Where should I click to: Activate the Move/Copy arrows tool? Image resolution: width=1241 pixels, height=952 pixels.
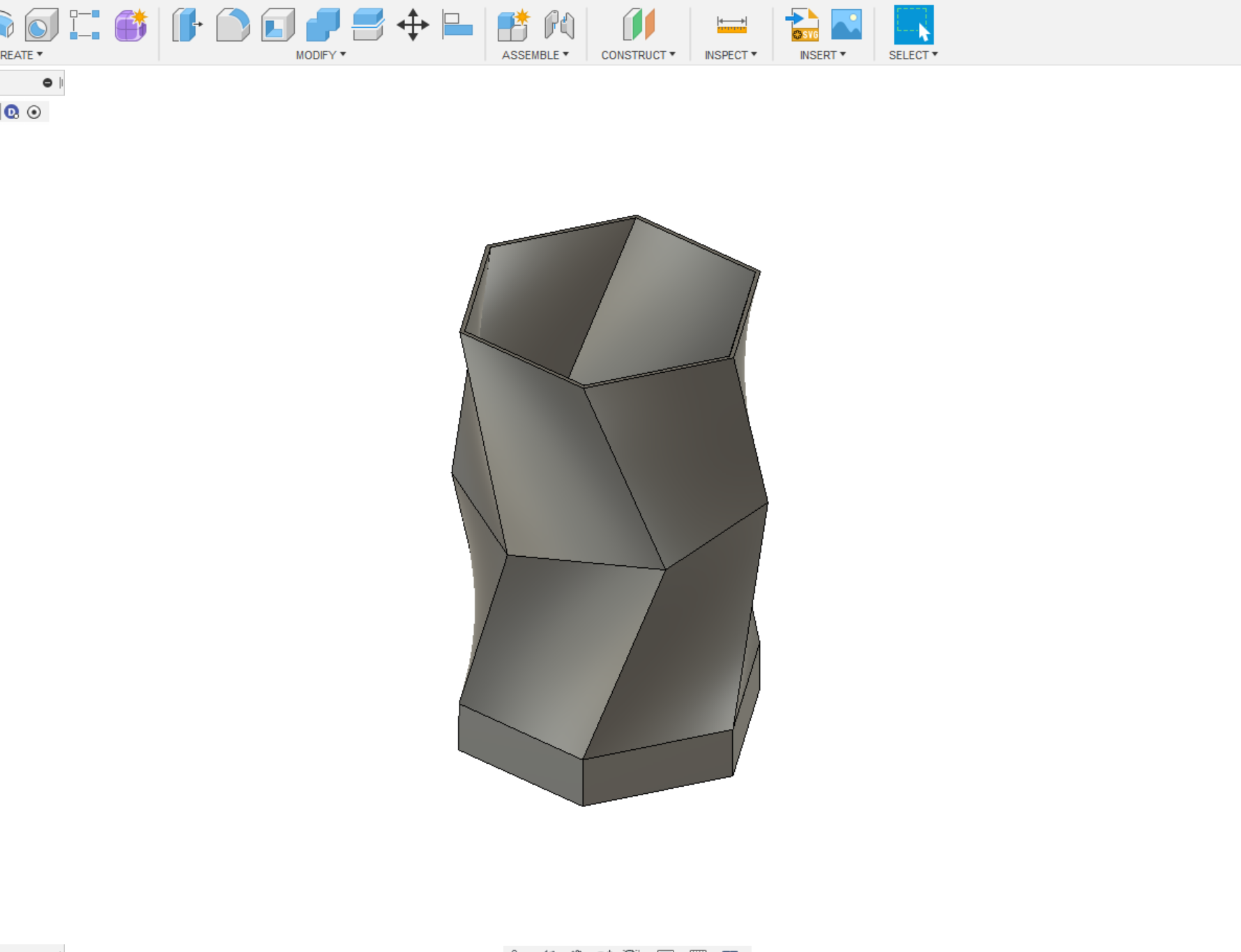[413, 25]
